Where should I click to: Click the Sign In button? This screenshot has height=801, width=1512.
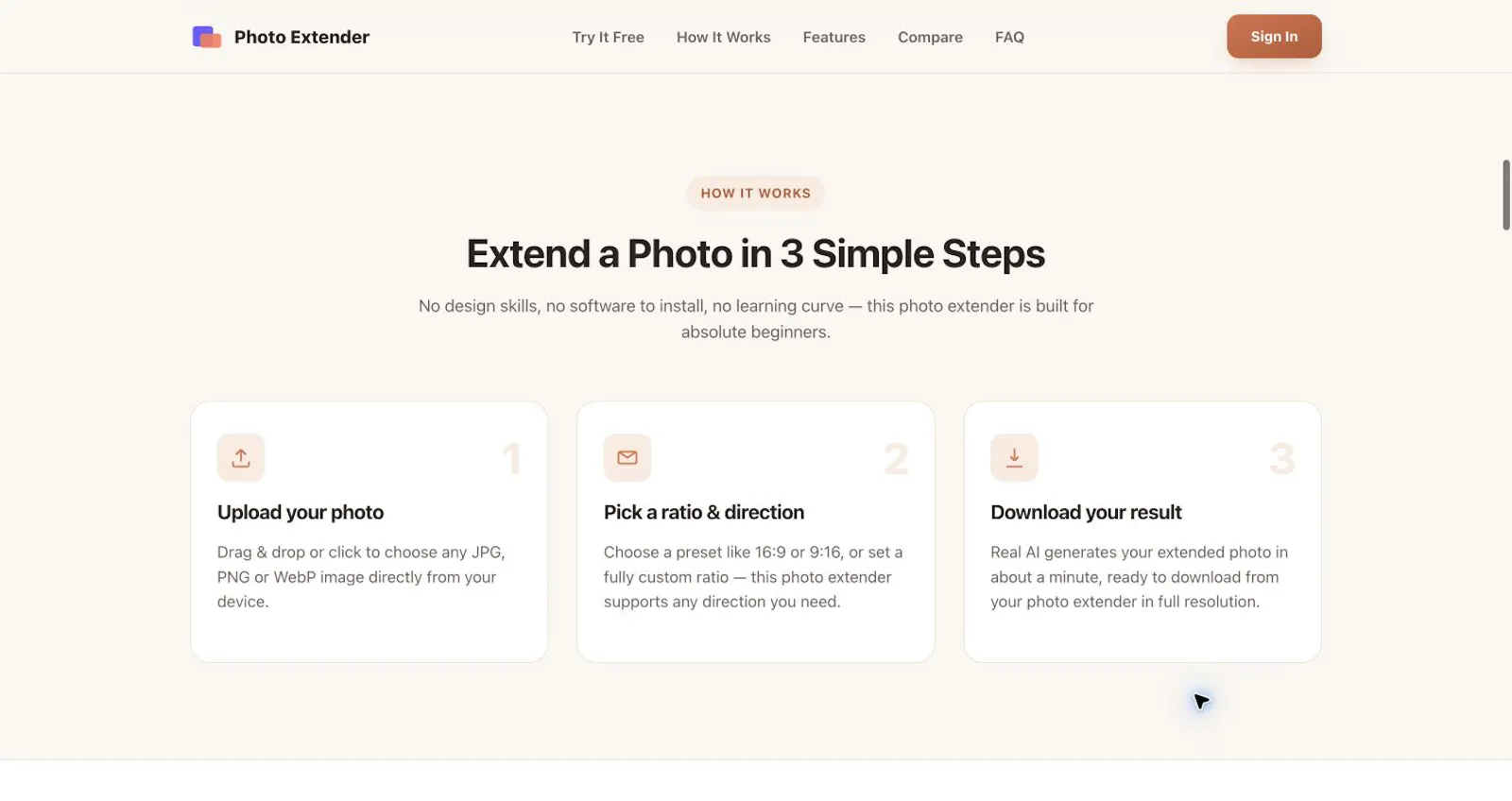pyautogui.click(x=1274, y=37)
